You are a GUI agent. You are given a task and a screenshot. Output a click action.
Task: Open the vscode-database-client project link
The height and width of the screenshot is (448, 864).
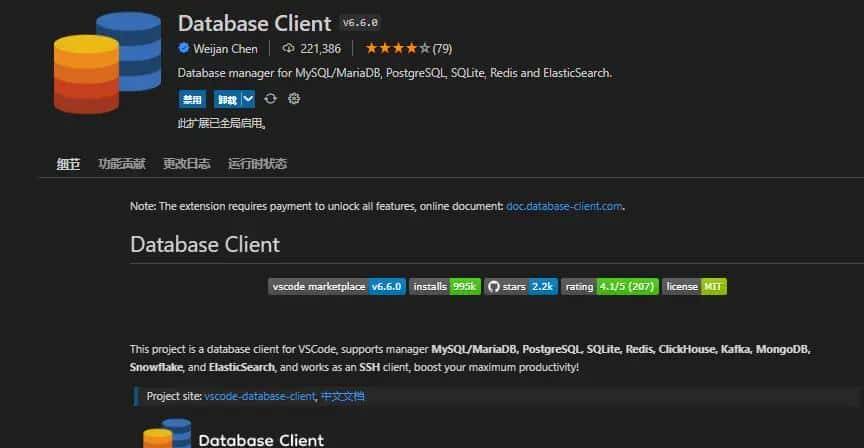(259, 397)
